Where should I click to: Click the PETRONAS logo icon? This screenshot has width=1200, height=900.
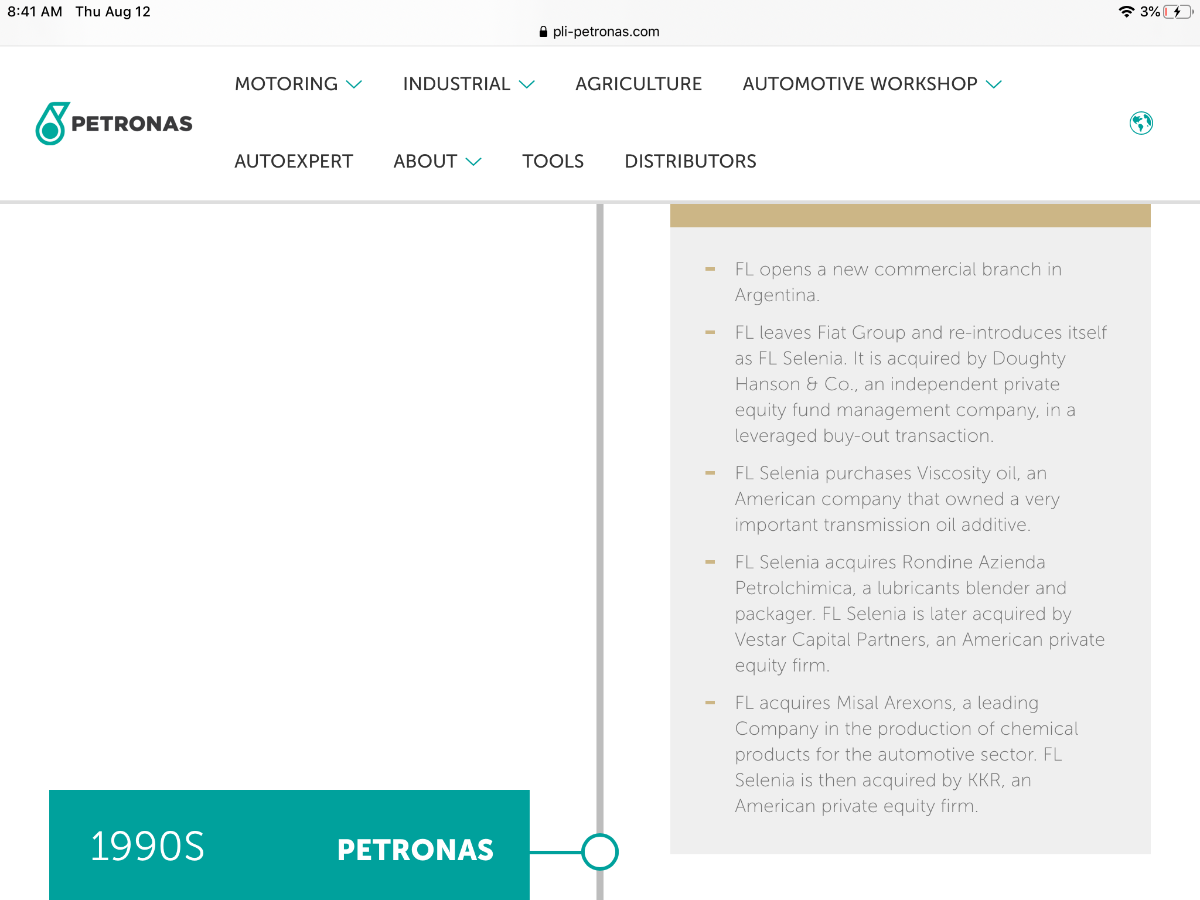[52, 123]
